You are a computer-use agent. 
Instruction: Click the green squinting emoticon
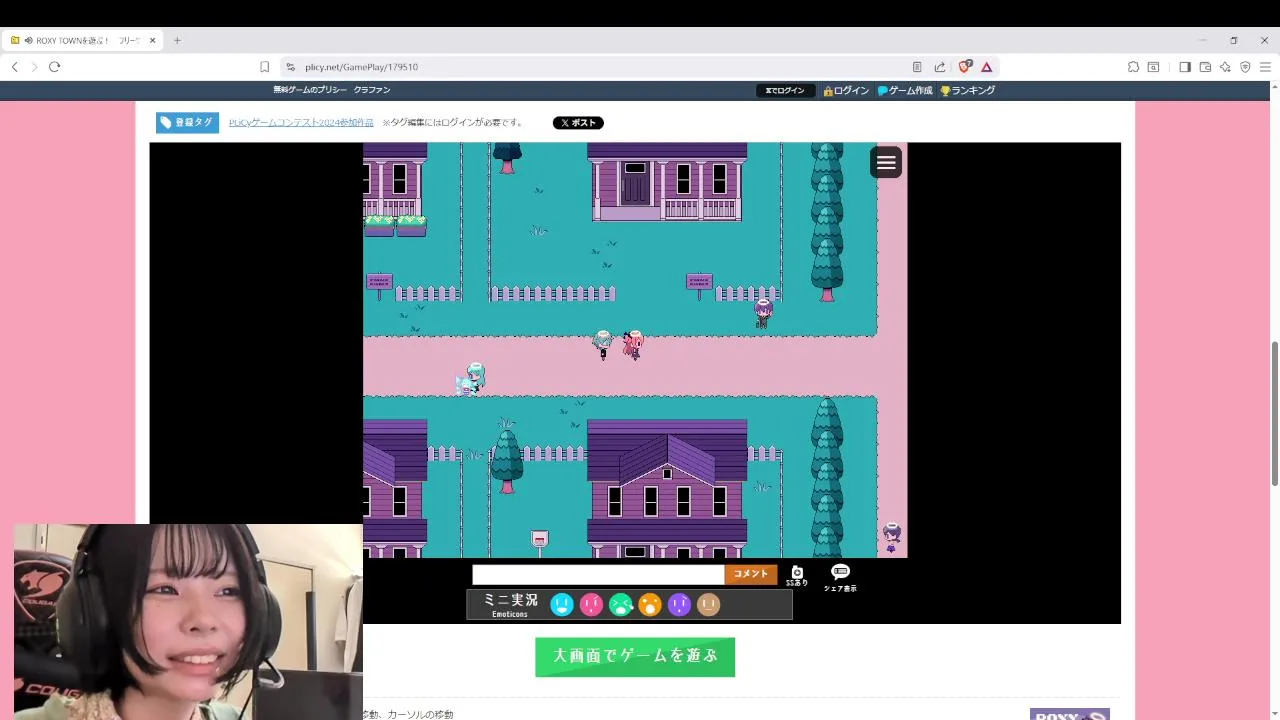pos(621,604)
